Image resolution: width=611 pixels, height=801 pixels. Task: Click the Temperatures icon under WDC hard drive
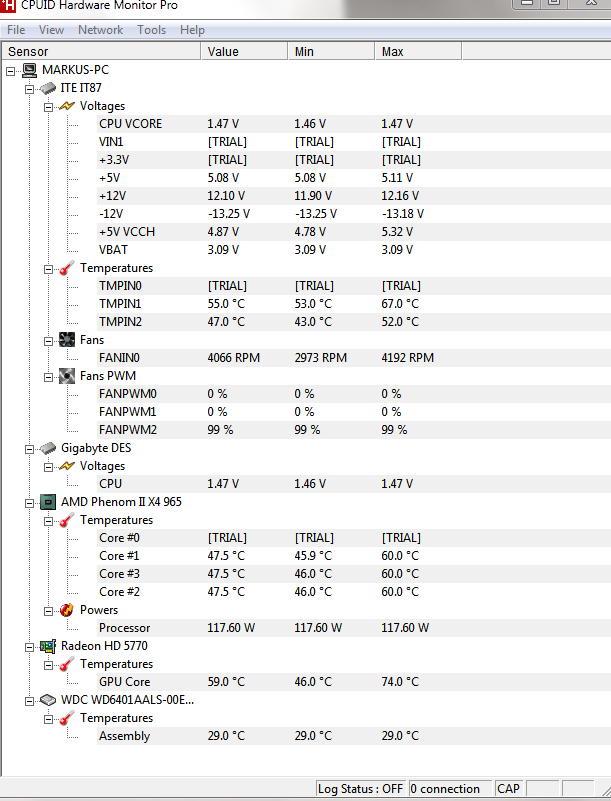(67, 718)
